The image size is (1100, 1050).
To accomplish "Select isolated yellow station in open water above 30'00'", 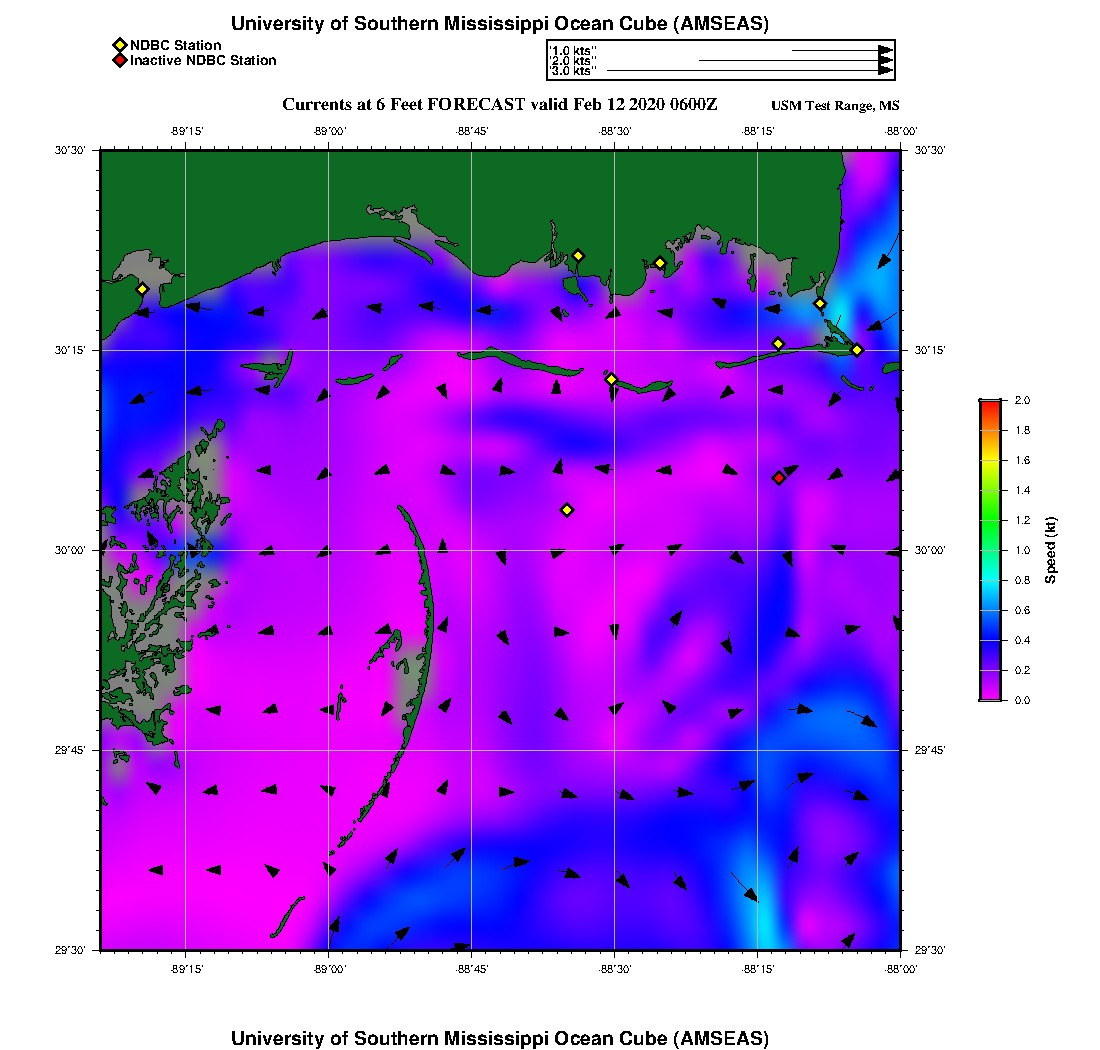I will (x=567, y=510).
